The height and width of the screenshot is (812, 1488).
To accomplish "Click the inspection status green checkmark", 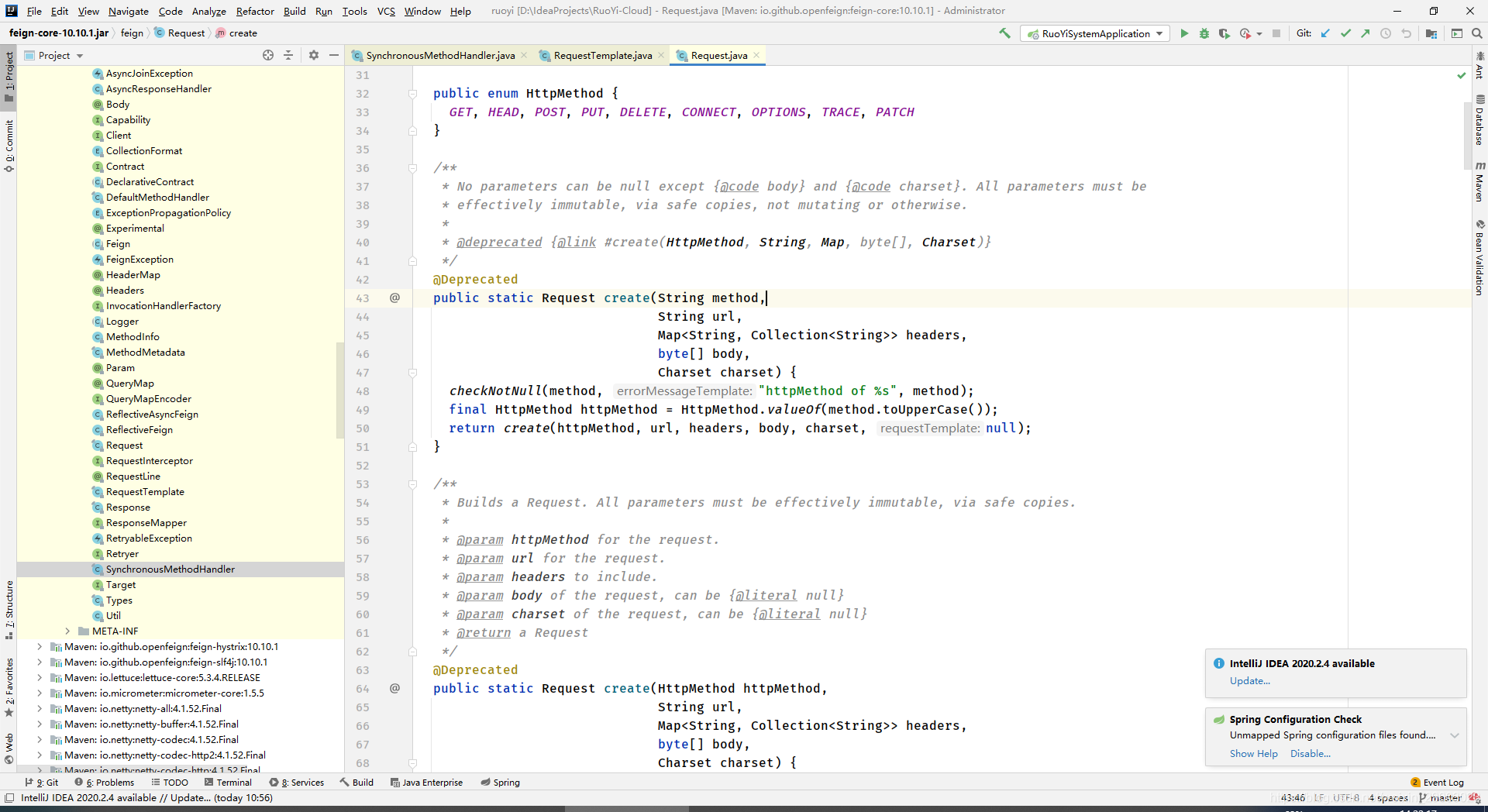I will tap(1462, 75).
